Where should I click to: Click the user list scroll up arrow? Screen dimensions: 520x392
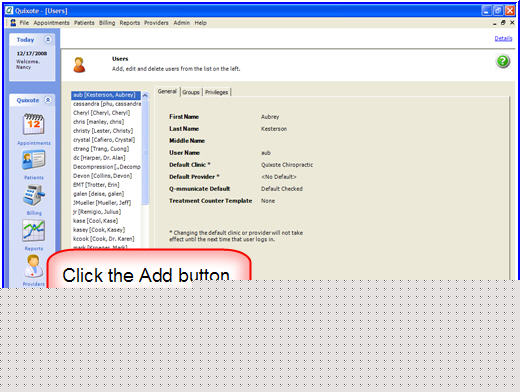point(145,95)
